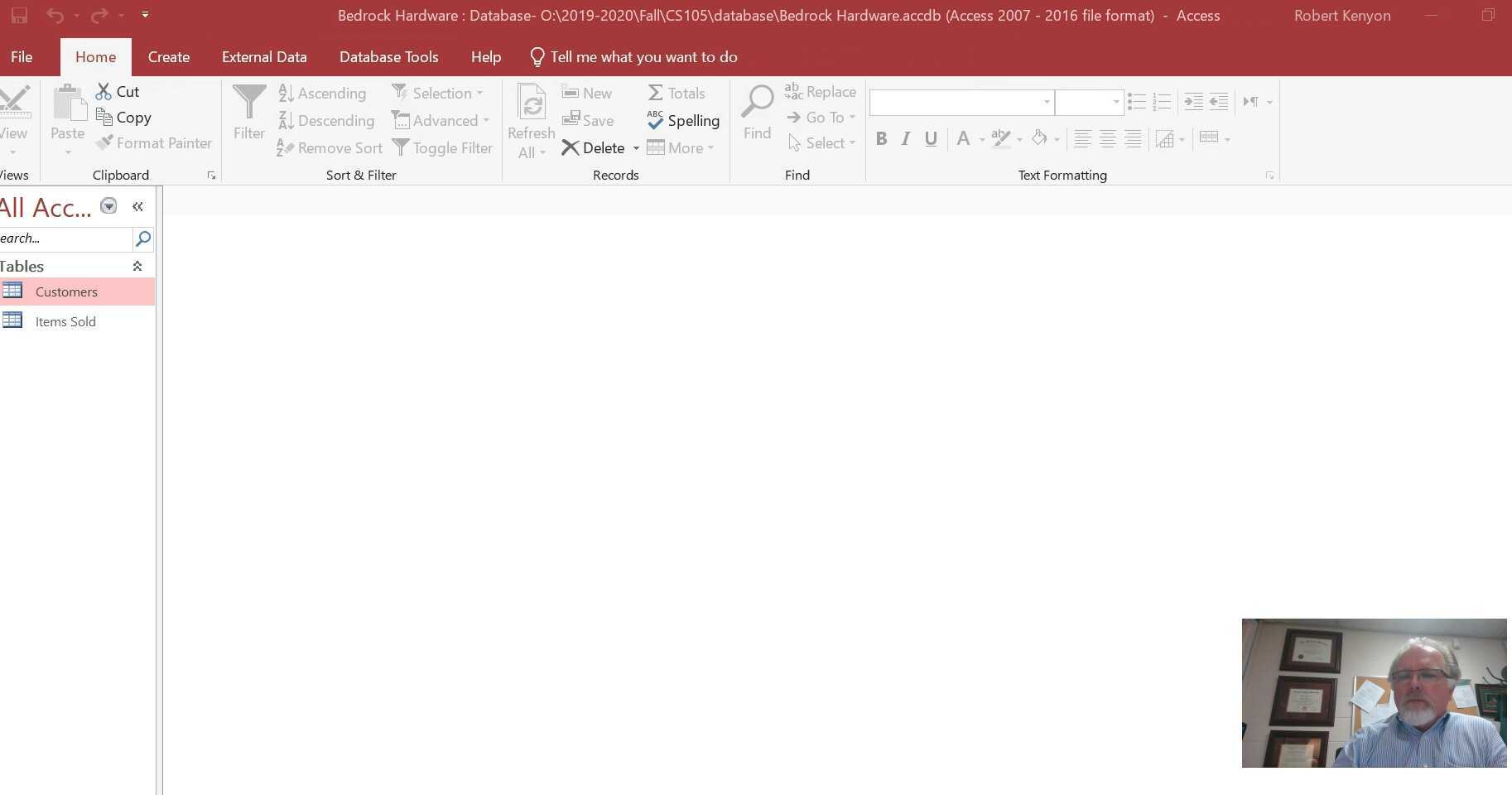Turn on Toggle Filter
Image resolution: width=1512 pixels, height=795 pixels.
tap(442, 147)
